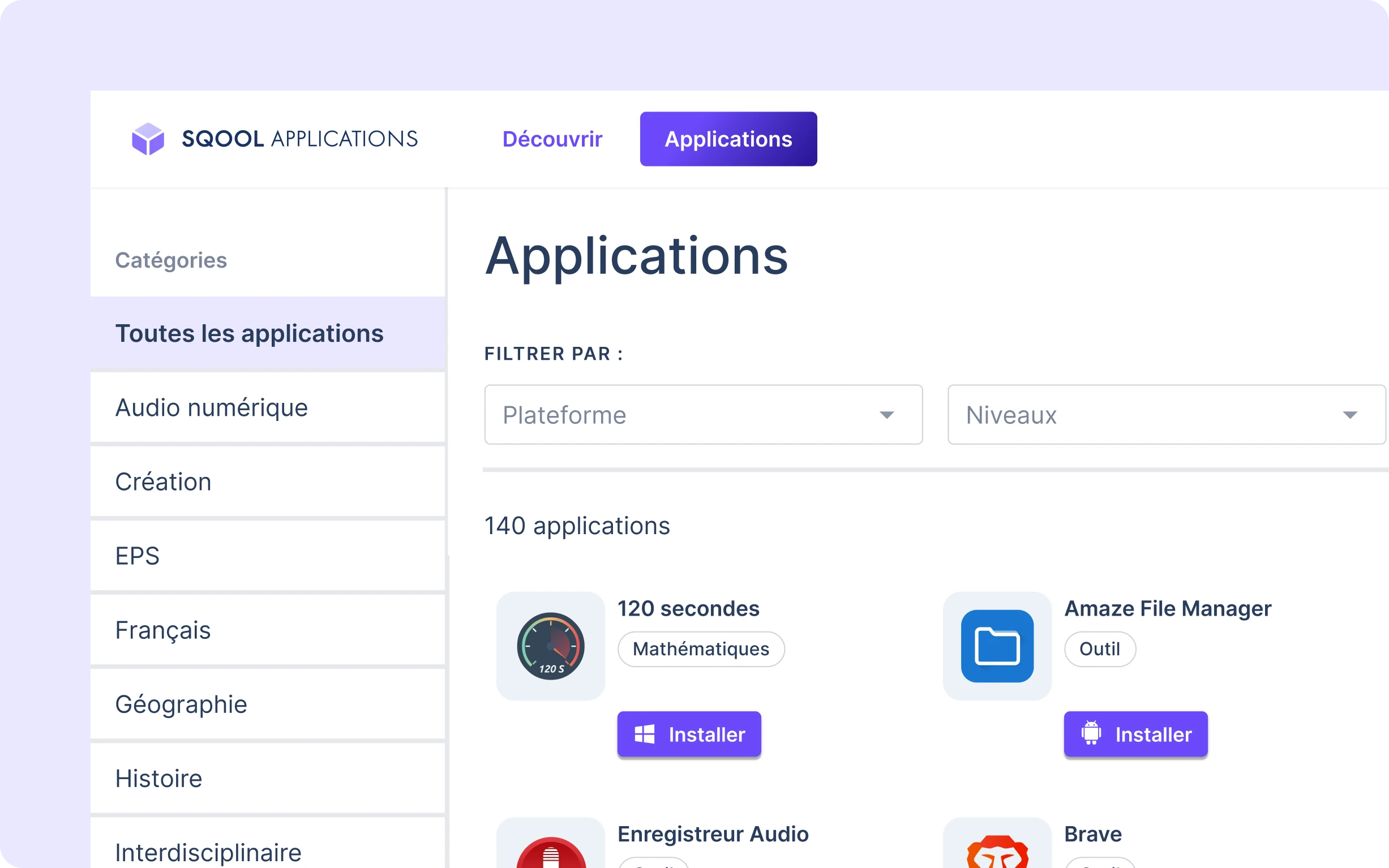Choose the Géographie category

pos(182,704)
